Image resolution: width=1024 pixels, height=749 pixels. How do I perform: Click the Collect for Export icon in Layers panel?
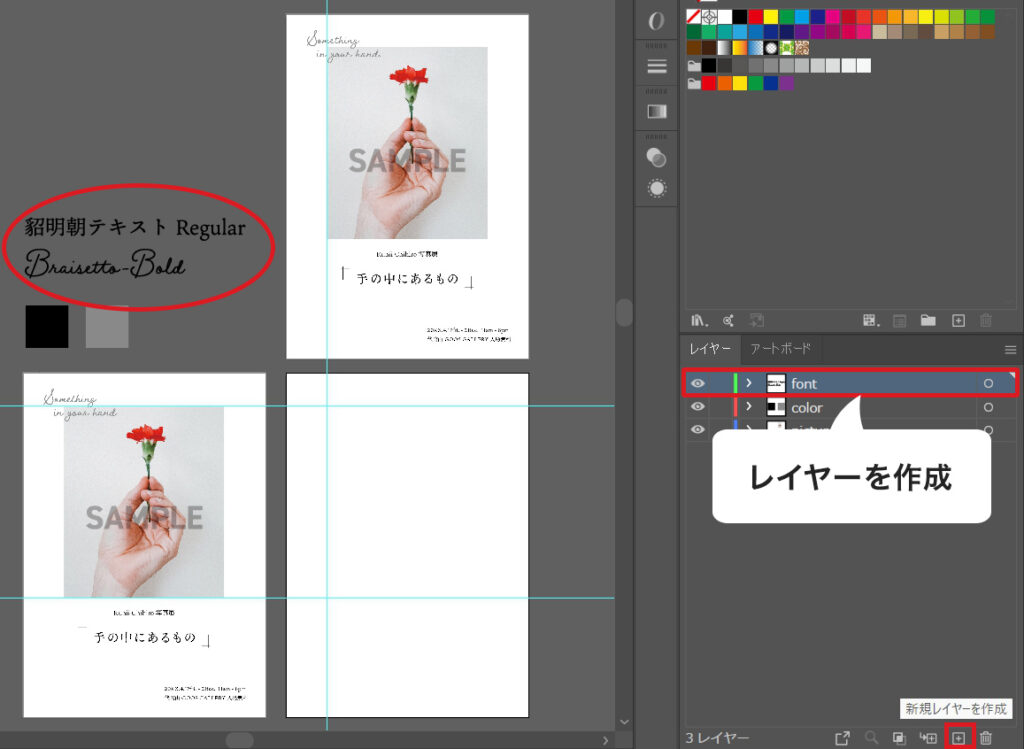pyautogui.click(x=842, y=738)
